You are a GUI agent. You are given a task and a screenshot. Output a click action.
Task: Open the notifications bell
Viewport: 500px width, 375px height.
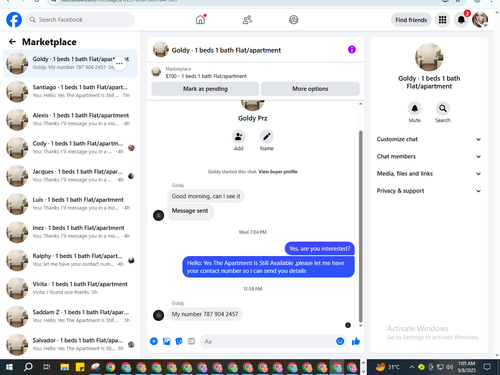coord(461,20)
